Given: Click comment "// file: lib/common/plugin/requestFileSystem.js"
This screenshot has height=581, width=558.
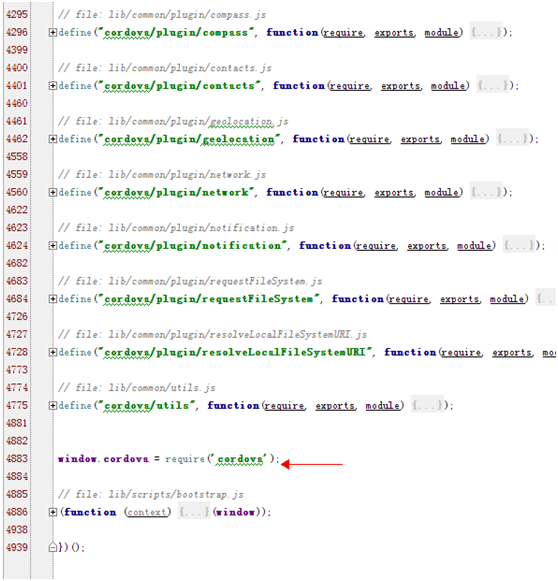Looking at the screenshot, I should [190, 282].
